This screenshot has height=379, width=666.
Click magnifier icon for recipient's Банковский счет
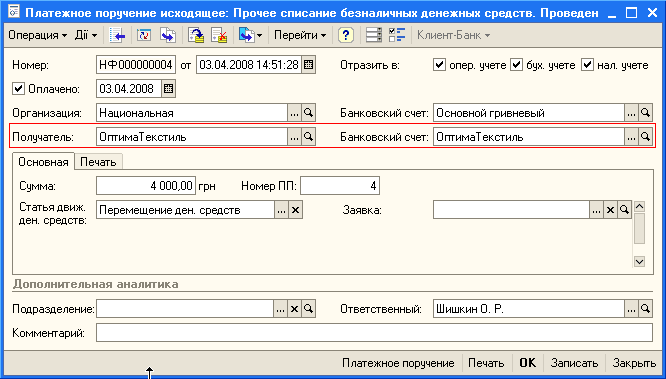(x=646, y=137)
